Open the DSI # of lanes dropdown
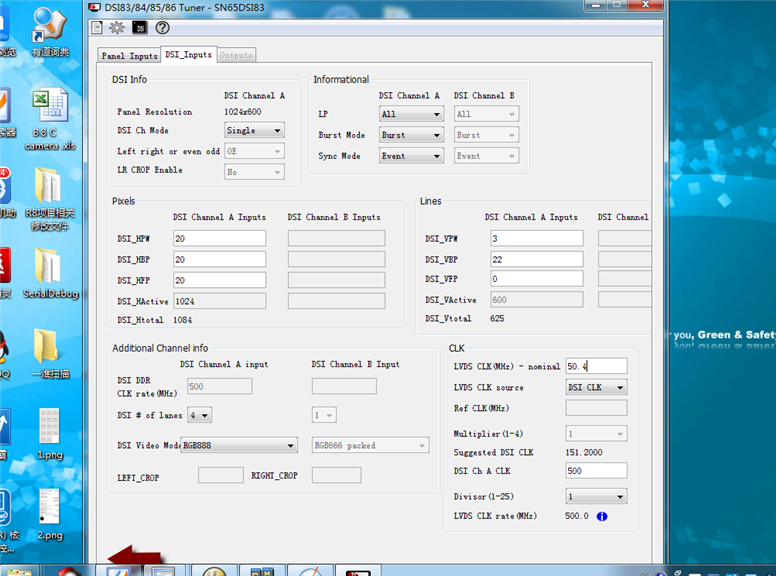 coord(199,415)
